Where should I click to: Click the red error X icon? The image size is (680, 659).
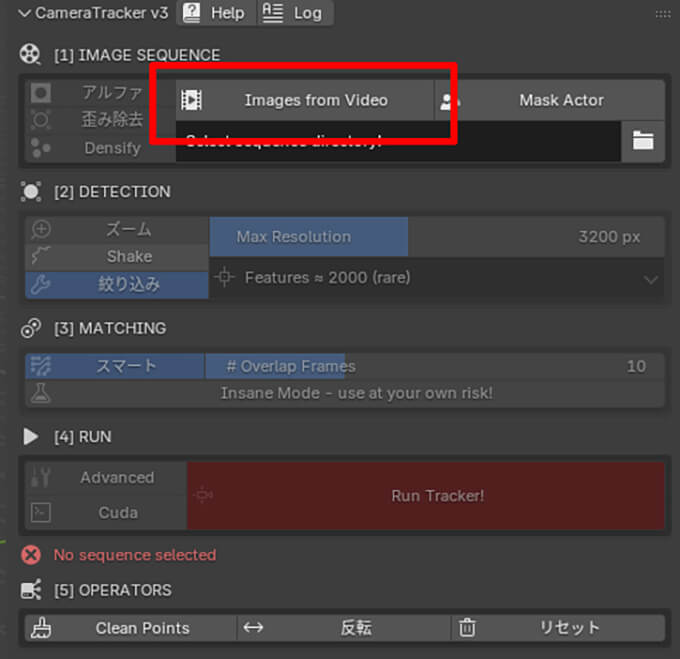tap(31, 555)
